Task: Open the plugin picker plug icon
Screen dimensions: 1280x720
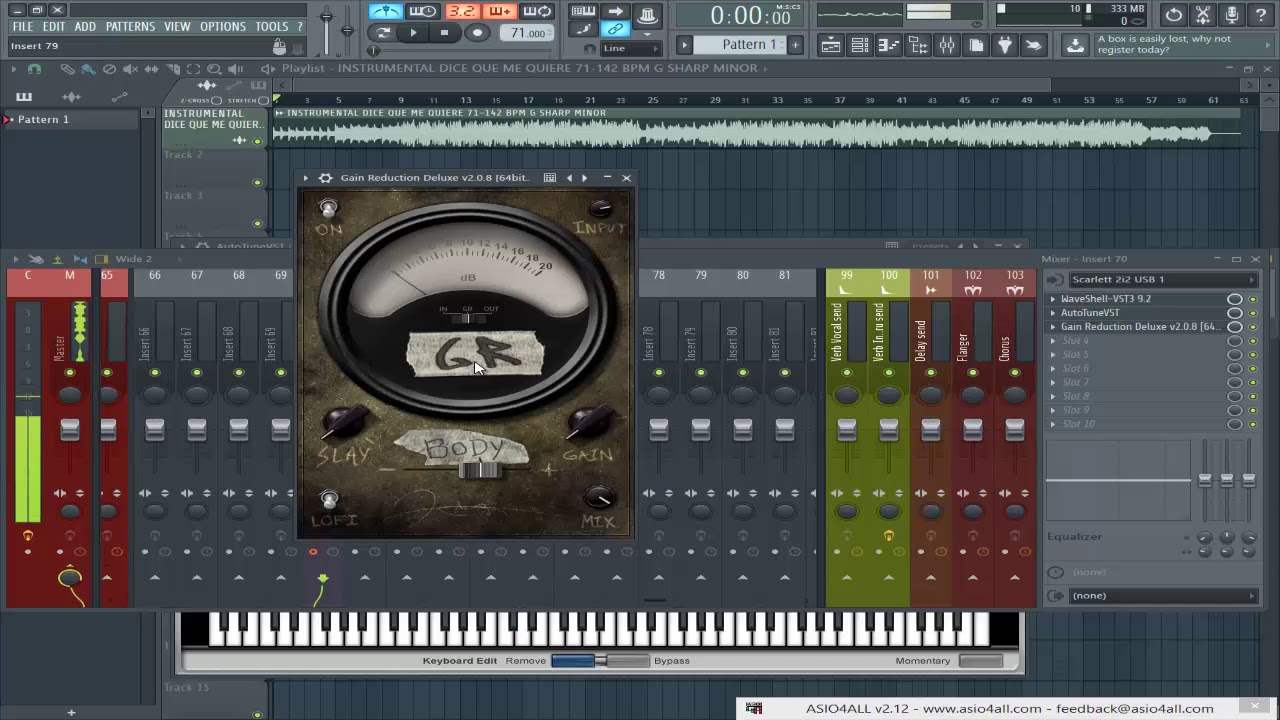Action: [x=1005, y=45]
